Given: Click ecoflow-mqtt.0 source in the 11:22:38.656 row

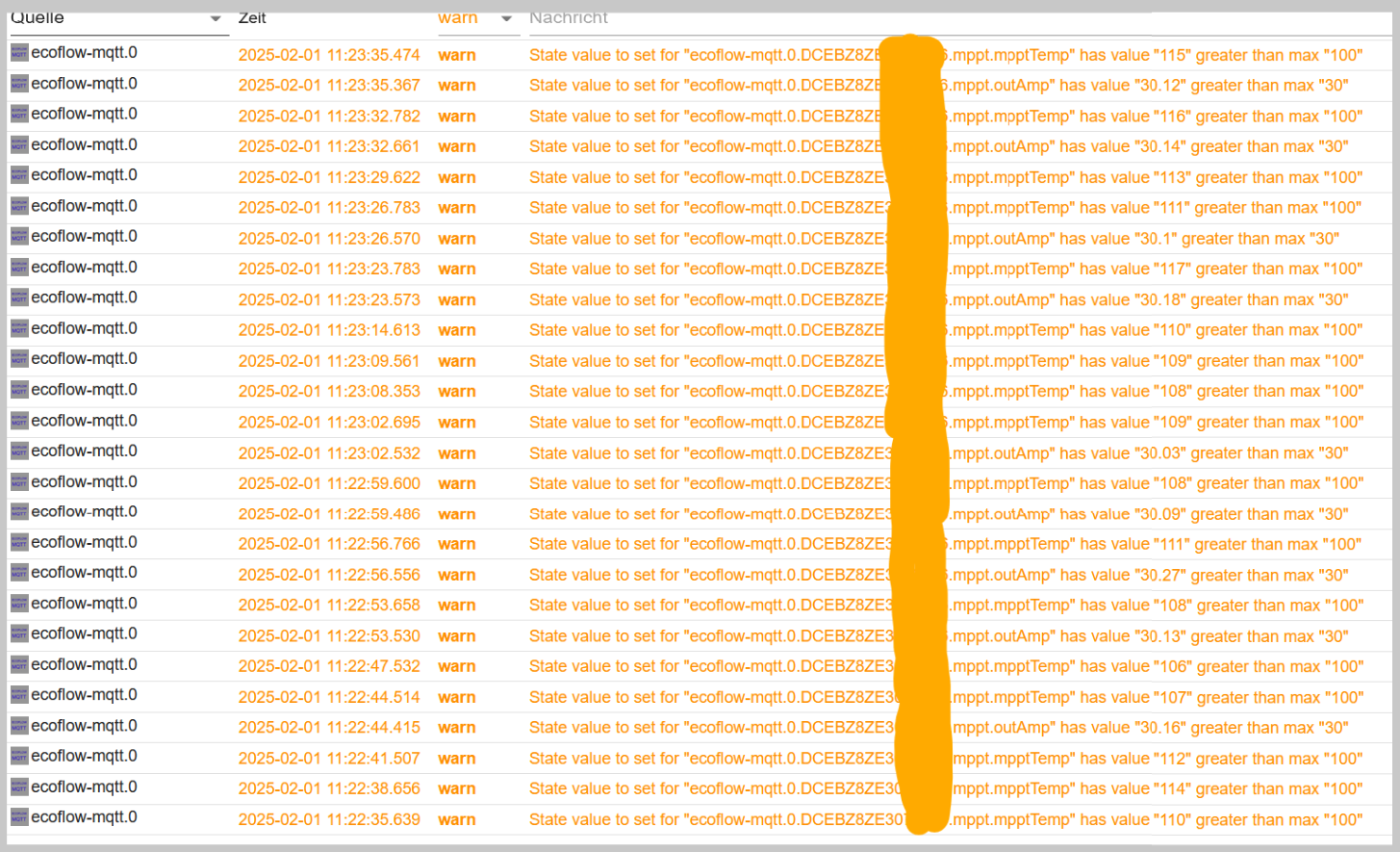Looking at the screenshot, I should click(x=84, y=787).
